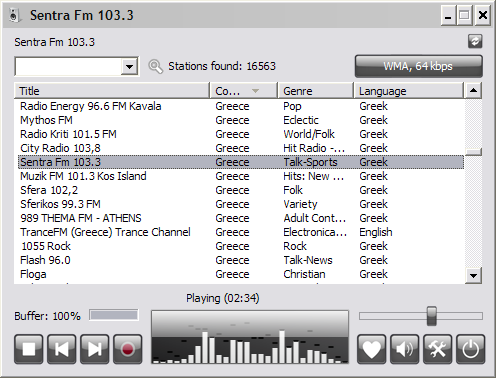Click the WMA, 64 kbps button
The height and width of the screenshot is (378, 496).
coord(418,66)
